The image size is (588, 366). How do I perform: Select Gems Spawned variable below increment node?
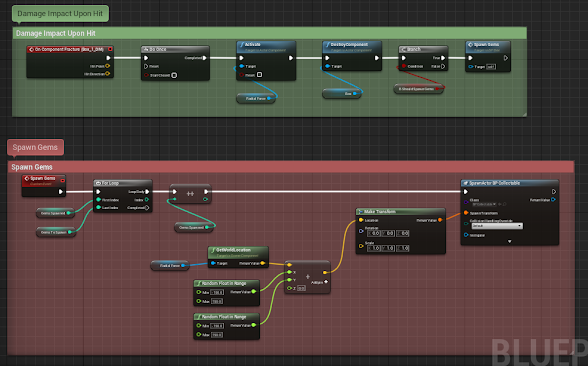pos(194,227)
